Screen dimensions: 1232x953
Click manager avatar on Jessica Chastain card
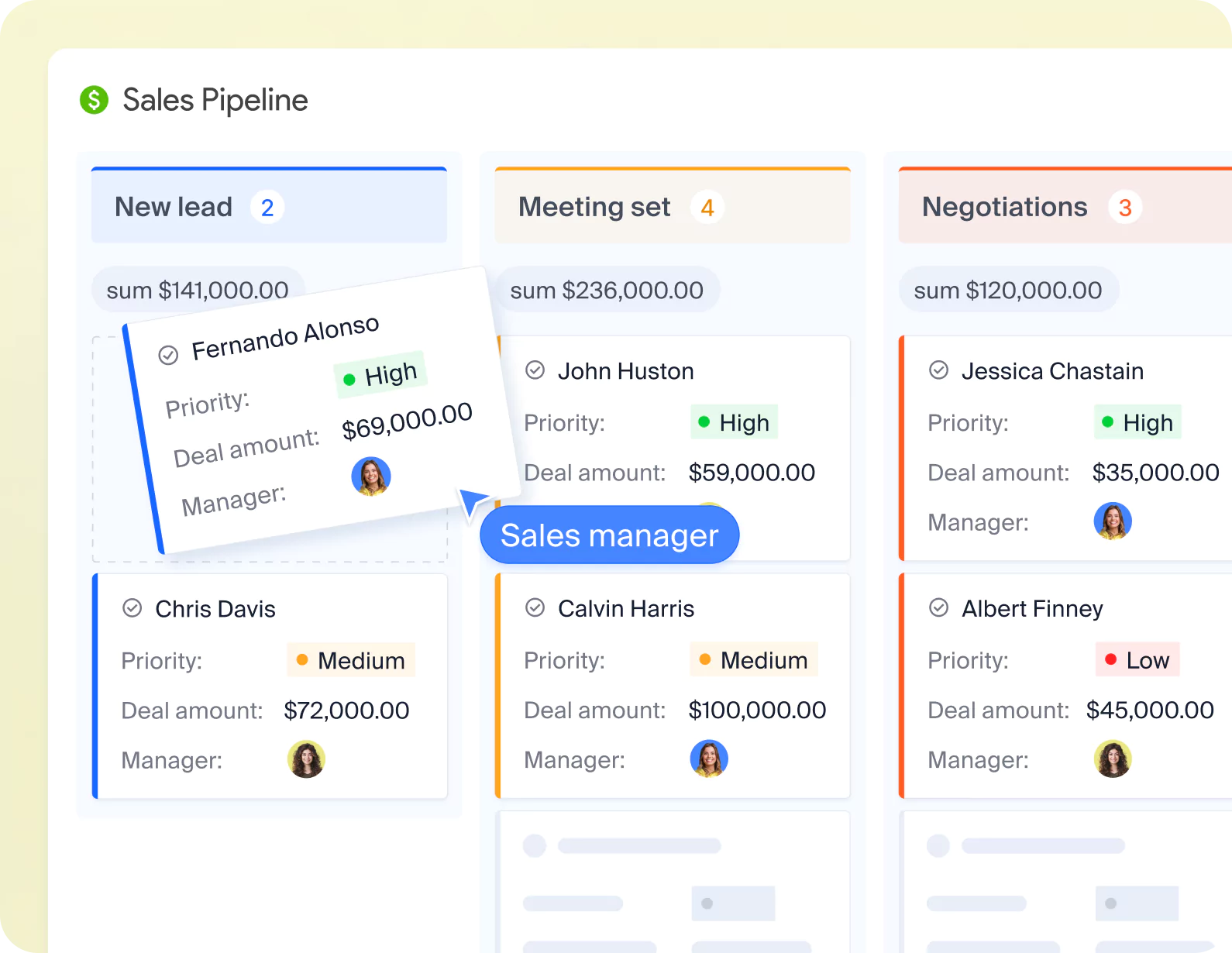pyautogui.click(x=1113, y=521)
